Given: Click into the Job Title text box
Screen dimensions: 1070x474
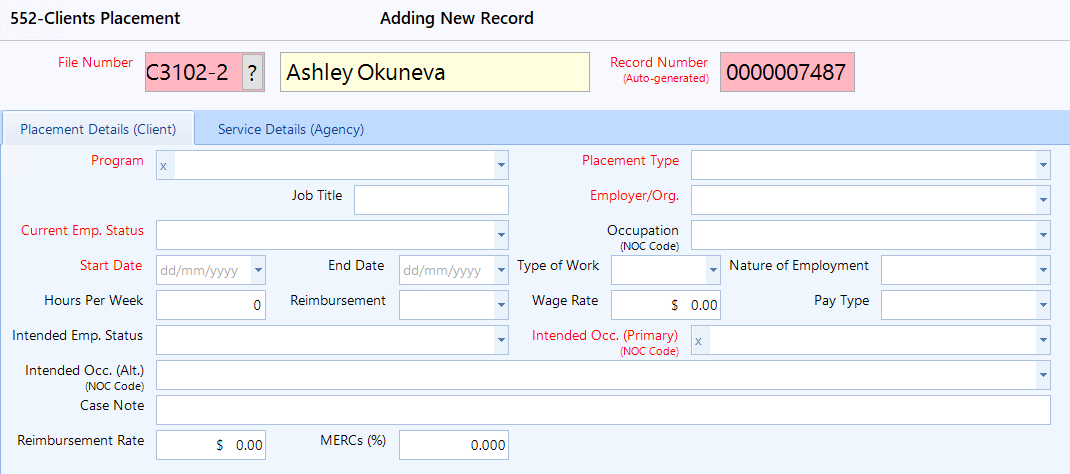Looking at the screenshot, I should [x=431, y=200].
